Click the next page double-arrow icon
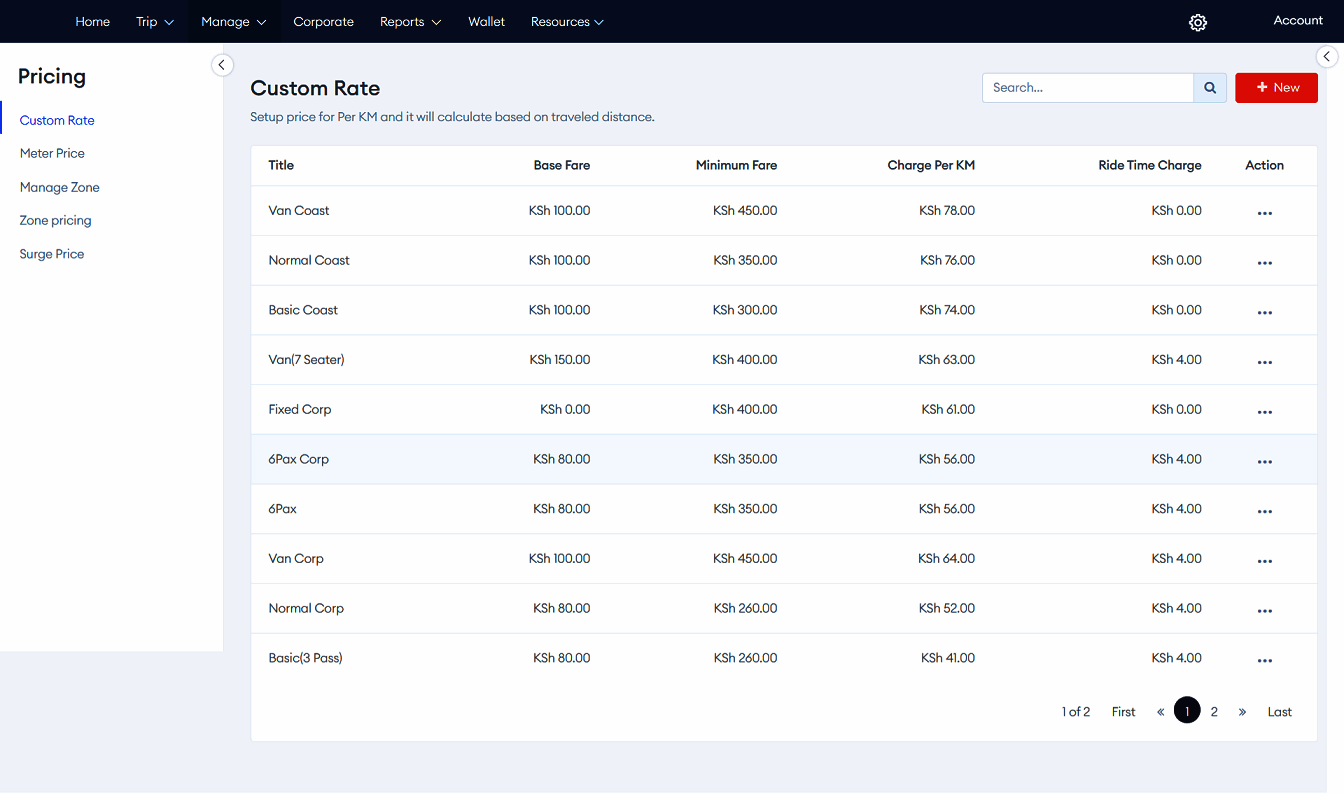1344x794 pixels. (1242, 712)
